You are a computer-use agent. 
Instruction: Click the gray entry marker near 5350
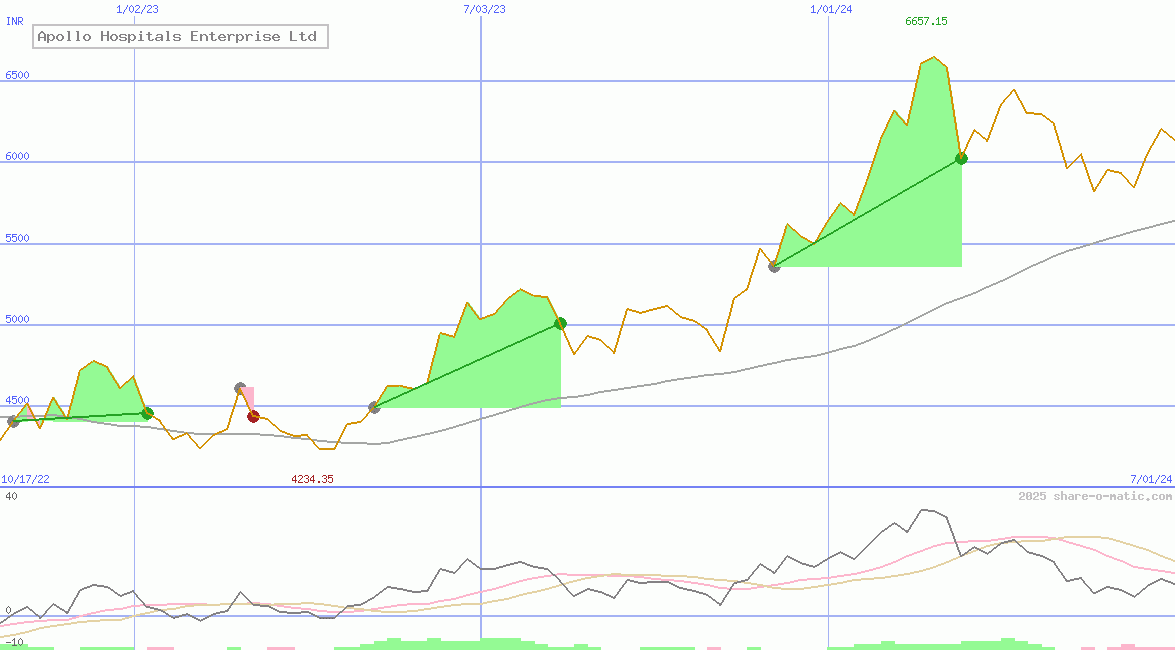click(774, 266)
